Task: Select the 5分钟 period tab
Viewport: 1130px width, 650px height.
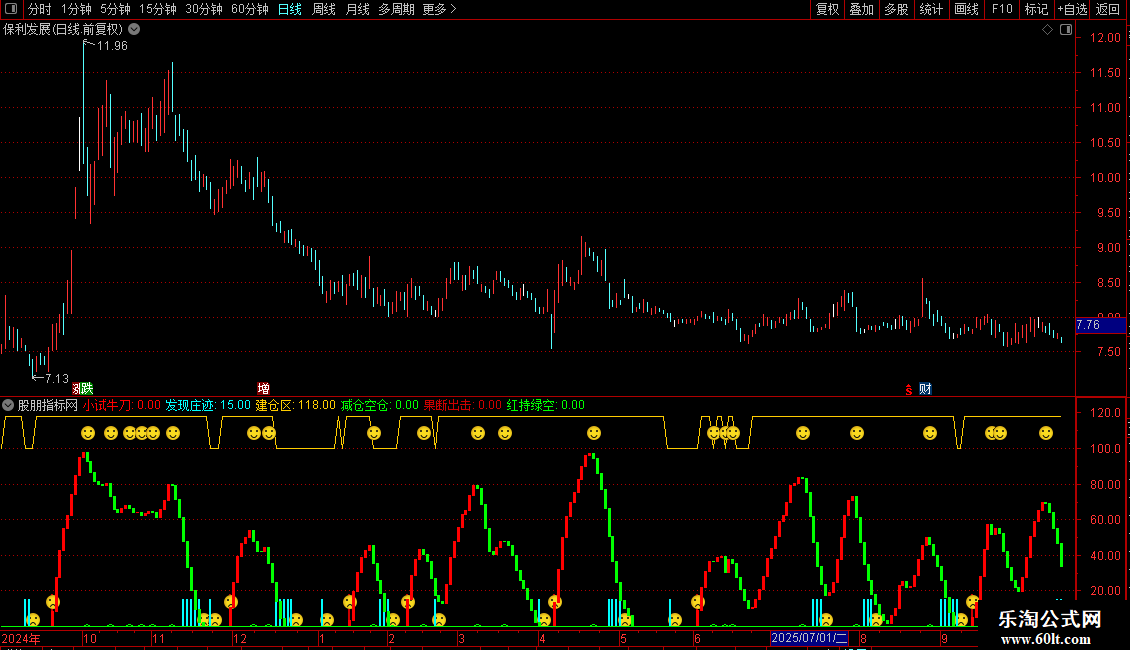Action: coord(115,9)
